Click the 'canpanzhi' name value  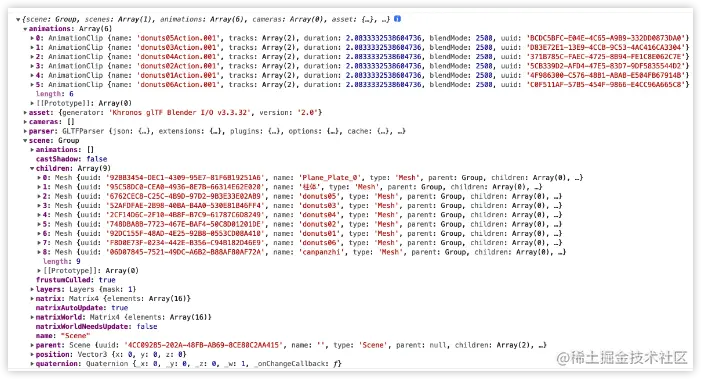click(x=322, y=252)
